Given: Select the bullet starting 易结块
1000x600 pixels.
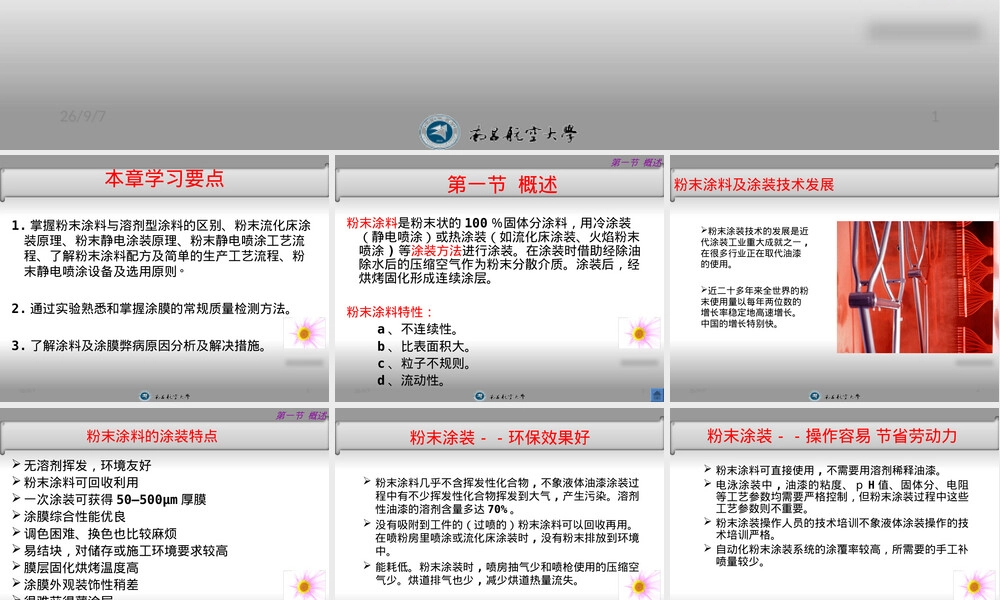Looking at the screenshot, I should 120,551.
